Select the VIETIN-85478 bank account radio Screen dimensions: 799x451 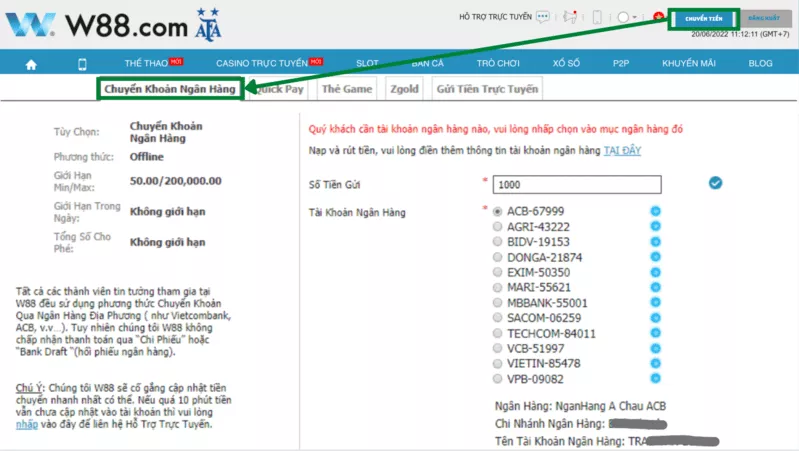tap(497, 363)
